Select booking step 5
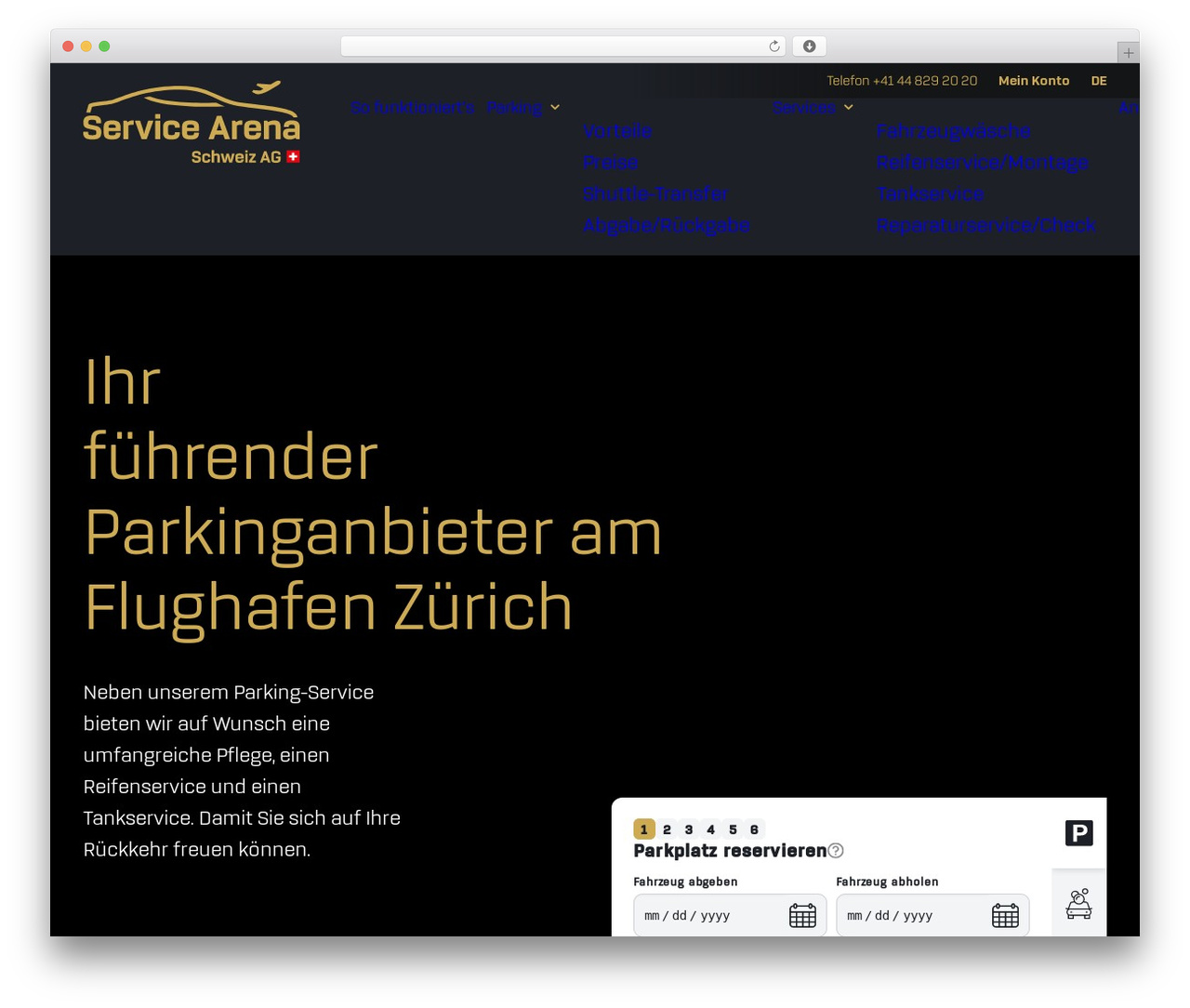1190x1008 pixels. [733, 829]
